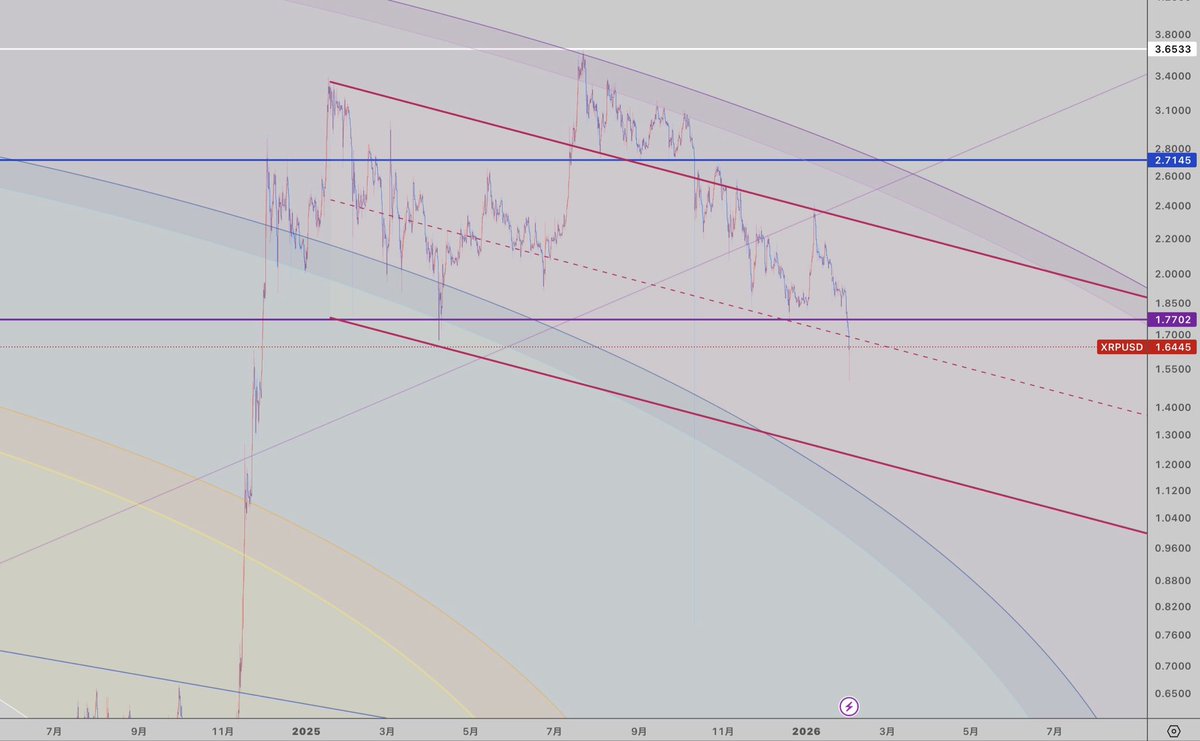Select the purple horizontal line at 1.7702
The height and width of the screenshot is (741, 1200).
574,320
